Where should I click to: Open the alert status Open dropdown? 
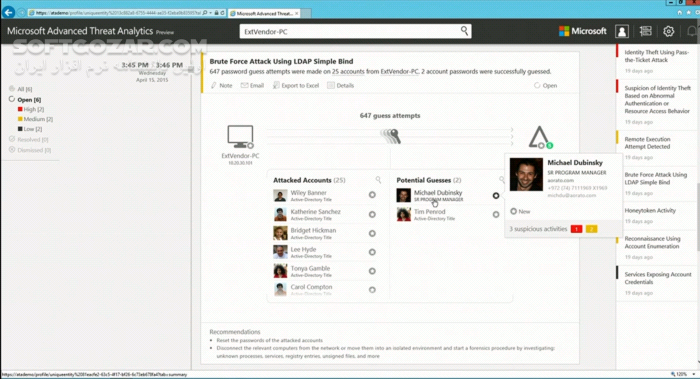546,85
